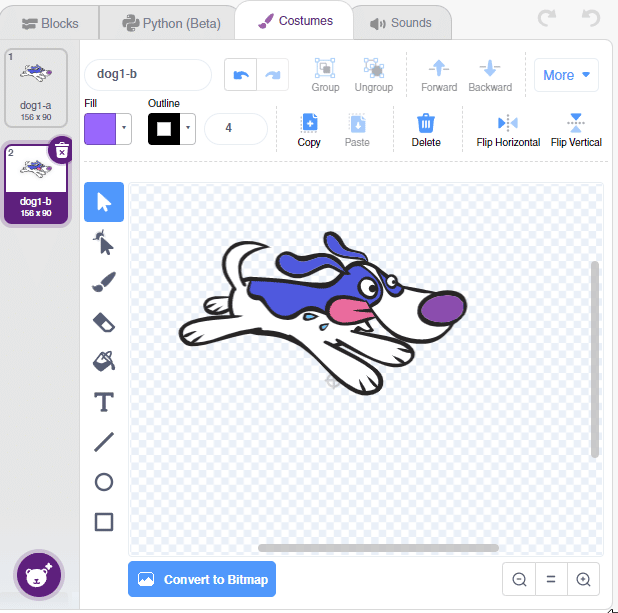Pick the Brush tool

(104, 282)
